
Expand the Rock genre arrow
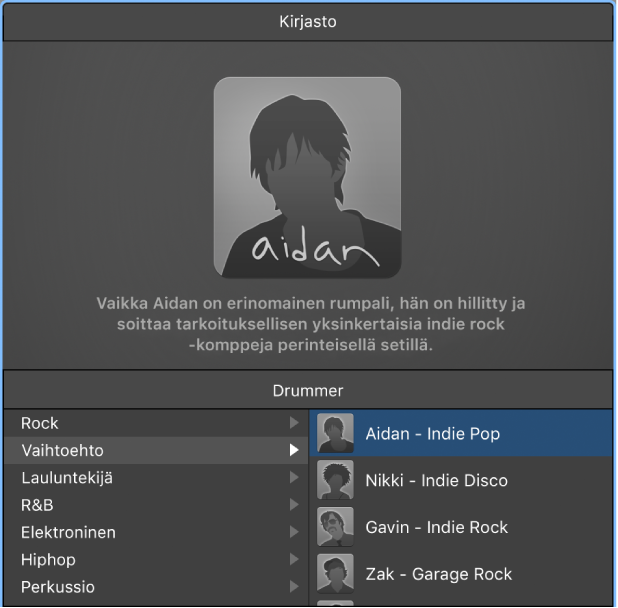click(x=294, y=424)
